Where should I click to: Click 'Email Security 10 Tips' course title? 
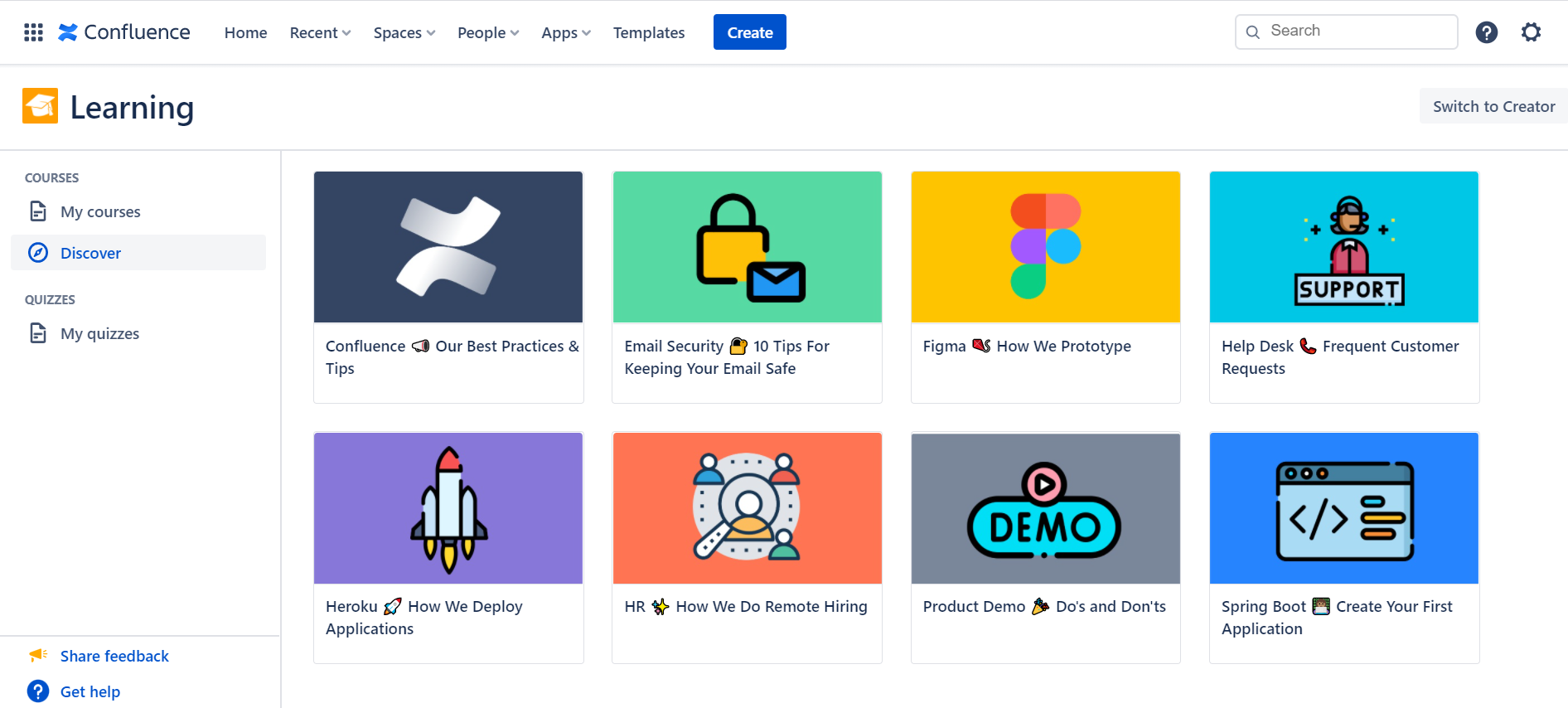(727, 357)
